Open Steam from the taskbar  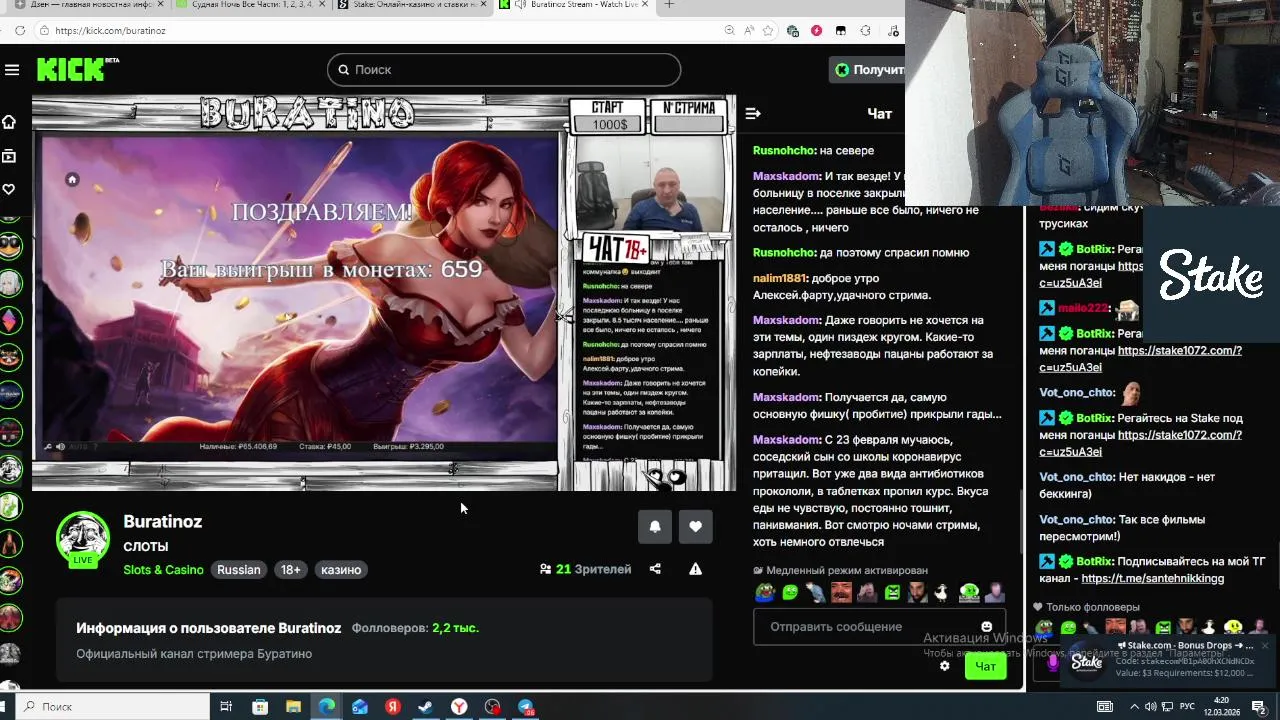click(x=426, y=707)
